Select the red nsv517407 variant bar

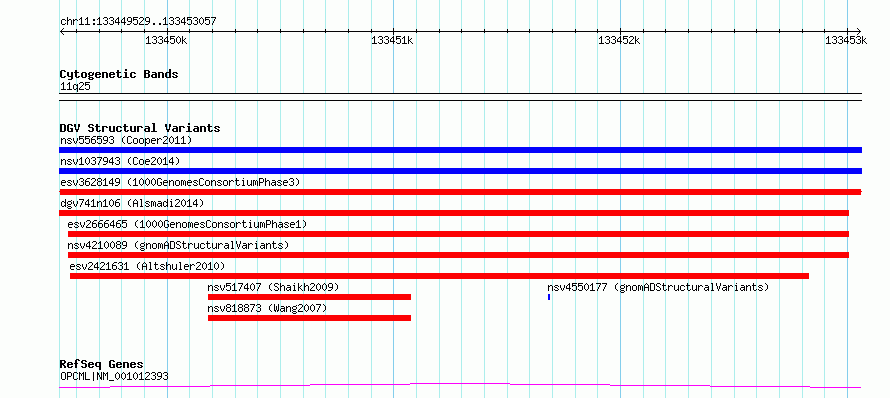coord(309,297)
